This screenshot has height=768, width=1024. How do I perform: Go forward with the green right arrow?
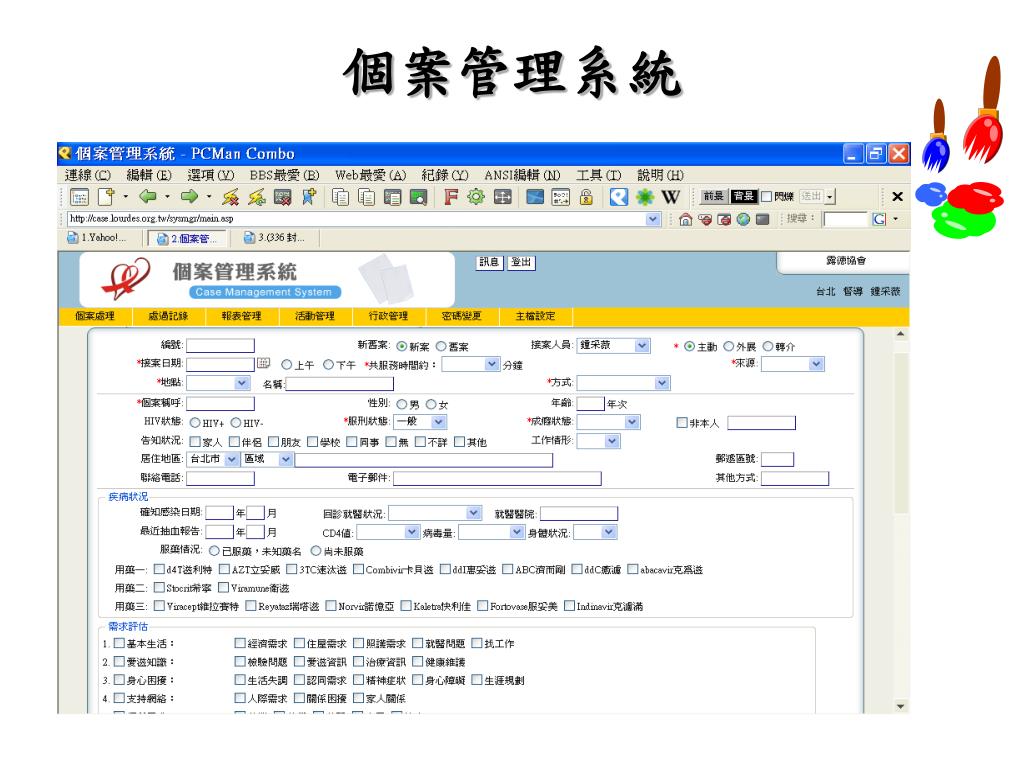click(189, 196)
